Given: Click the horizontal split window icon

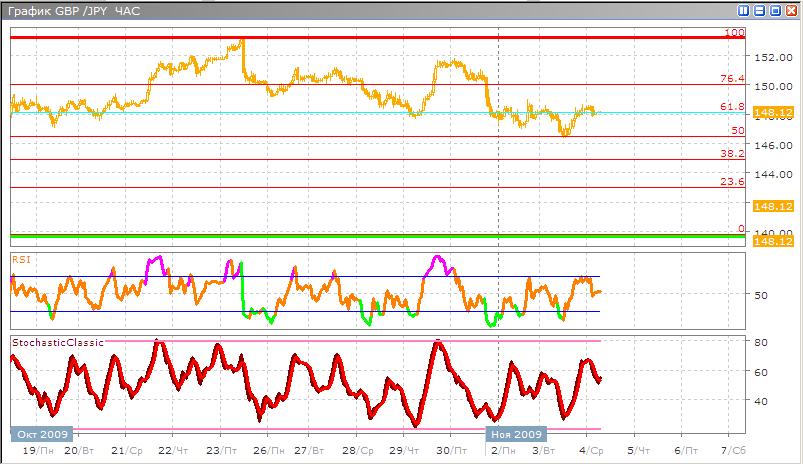Looking at the screenshot, I should [759, 11].
